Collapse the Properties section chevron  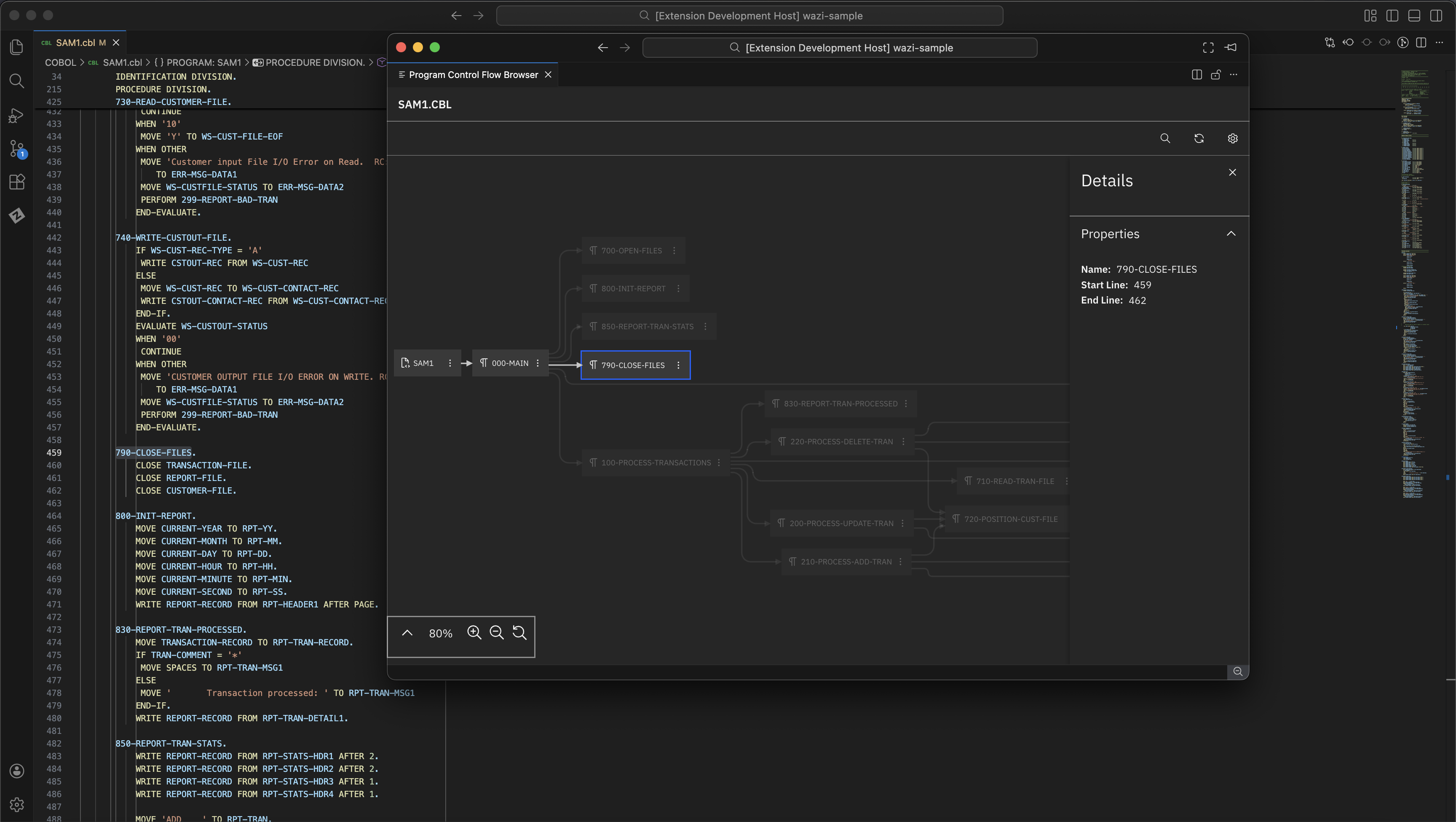click(x=1231, y=234)
